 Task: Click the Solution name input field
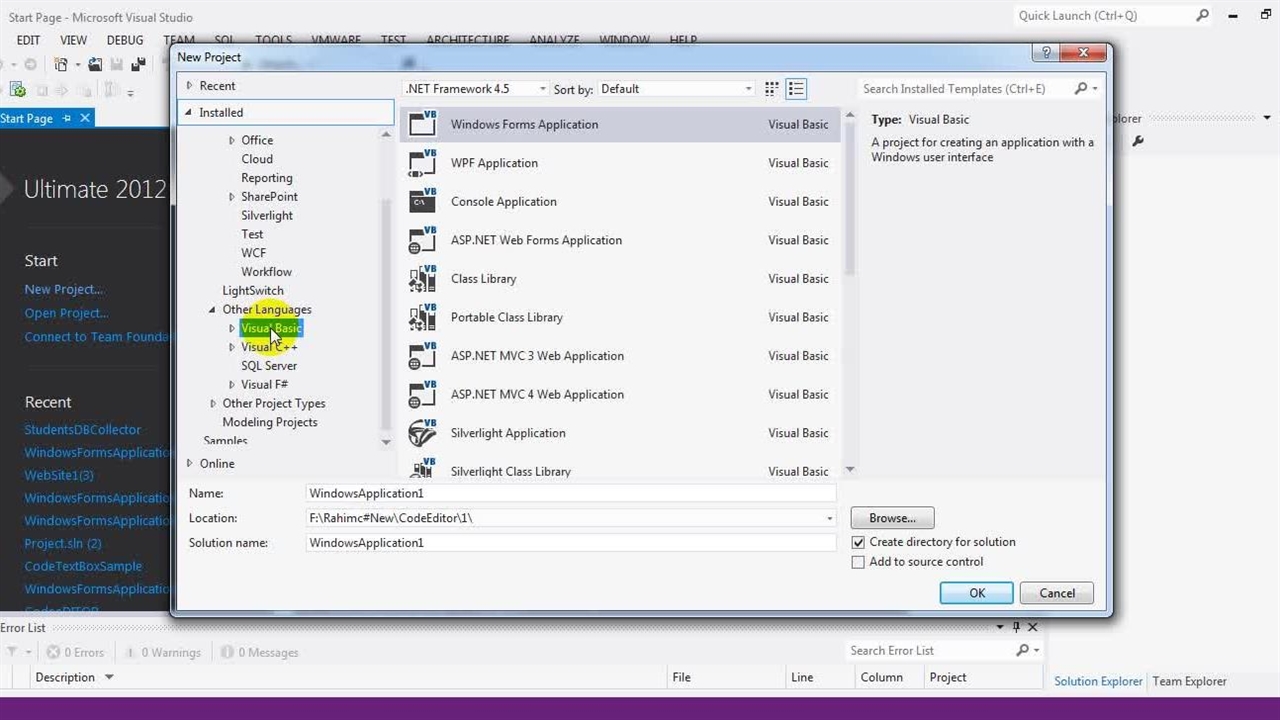(x=571, y=543)
